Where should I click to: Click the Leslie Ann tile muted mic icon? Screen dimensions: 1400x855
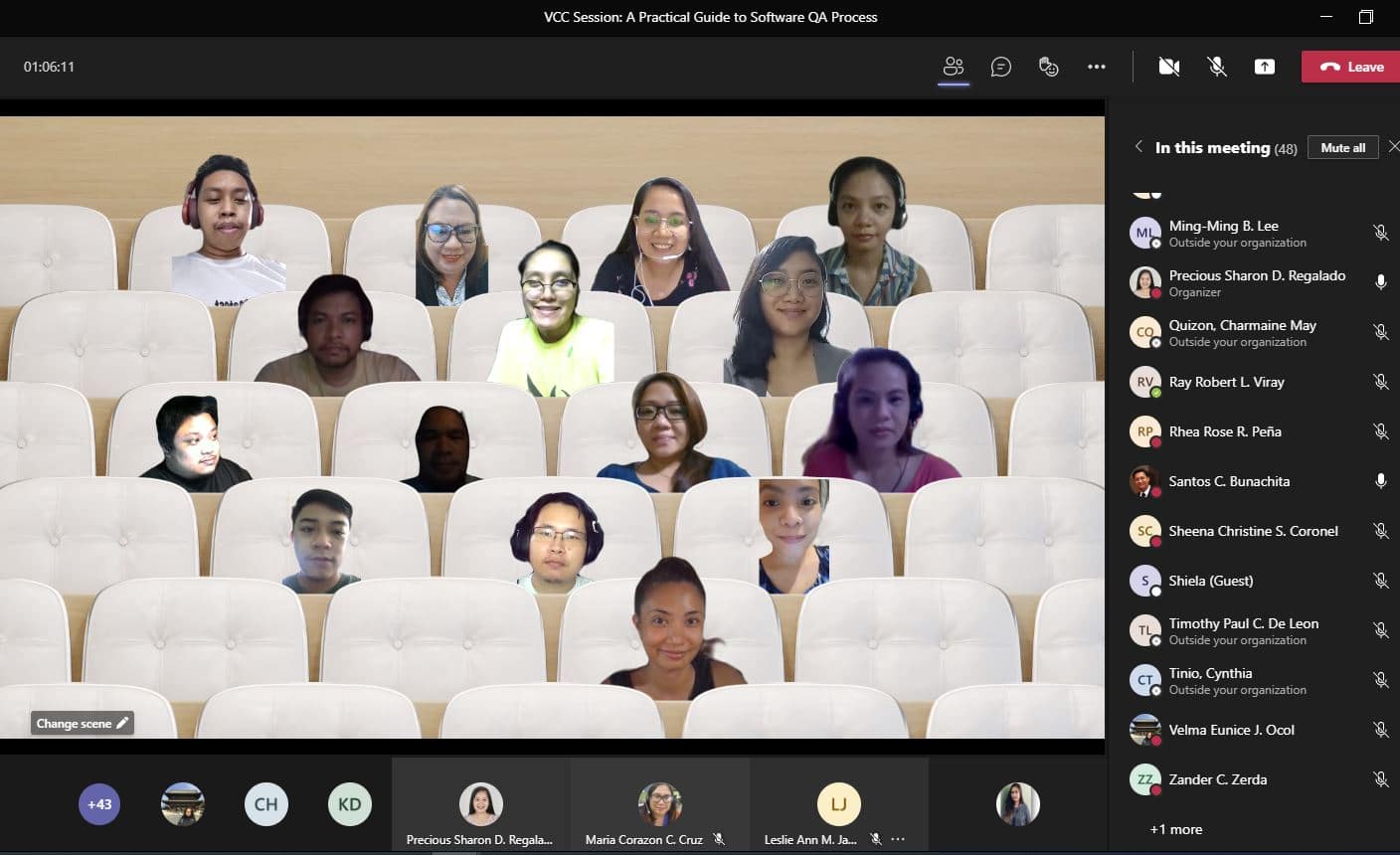point(876,839)
